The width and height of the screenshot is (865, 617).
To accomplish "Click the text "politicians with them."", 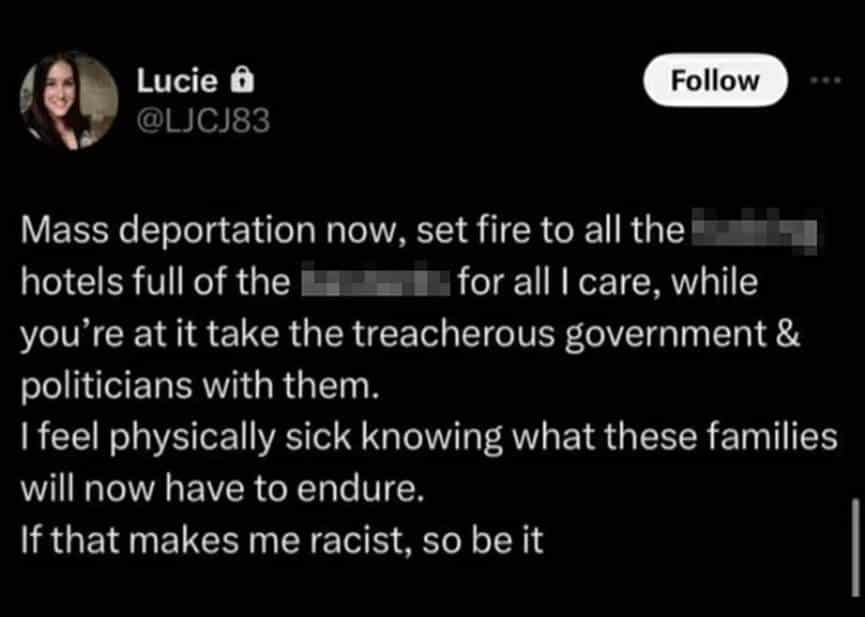I will [x=200, y=385].
